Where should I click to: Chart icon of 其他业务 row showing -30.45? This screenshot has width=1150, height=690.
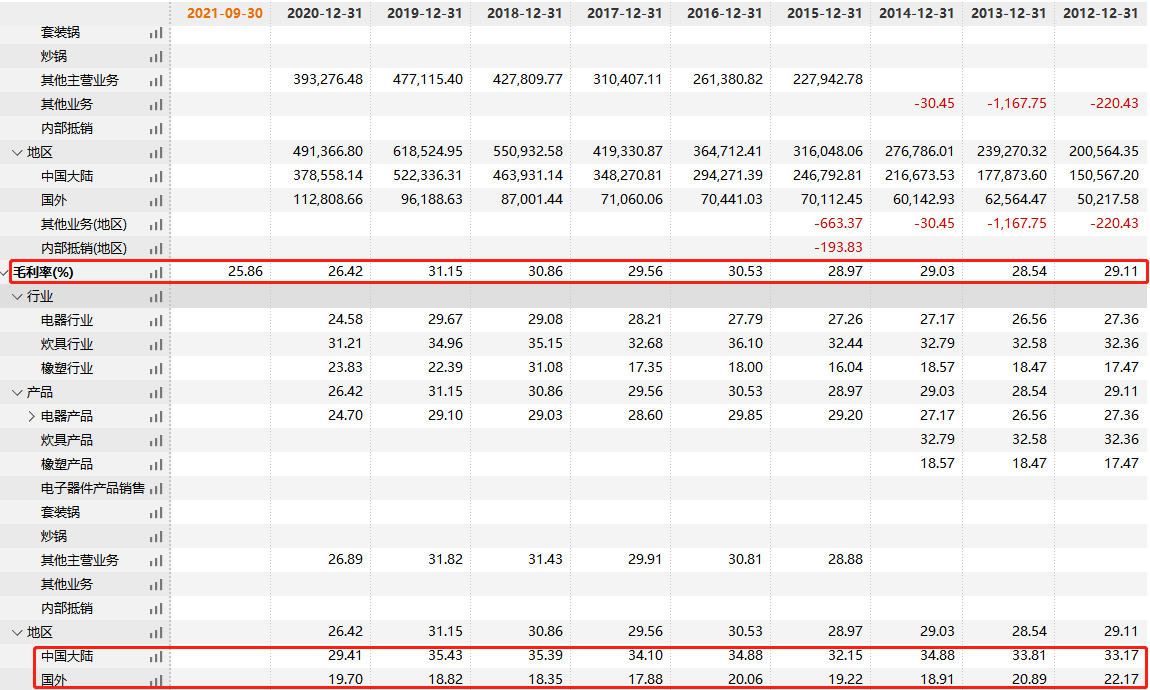(x=156, y=104)
